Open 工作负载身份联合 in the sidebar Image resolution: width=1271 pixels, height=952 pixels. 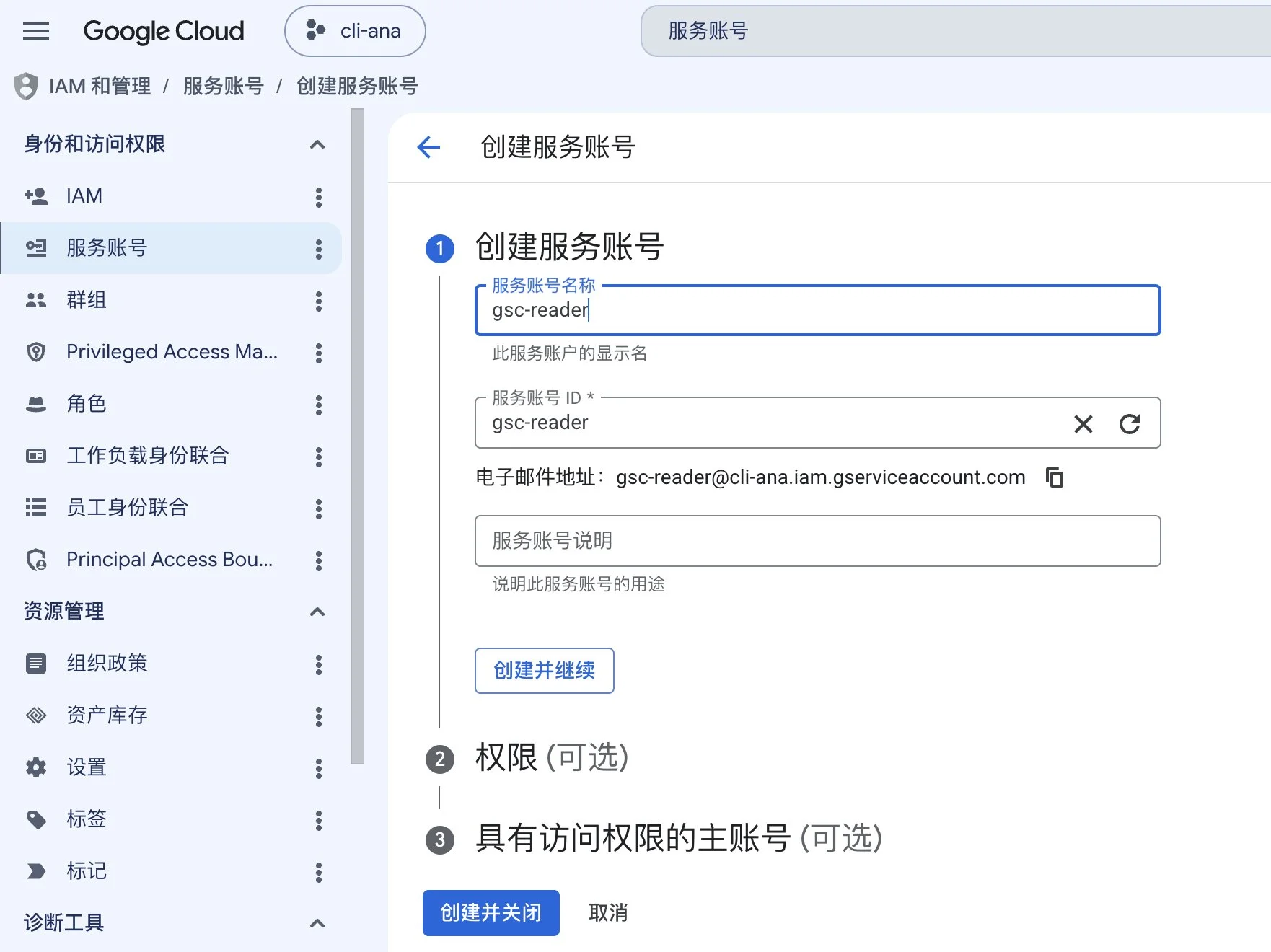coord(171,456)
